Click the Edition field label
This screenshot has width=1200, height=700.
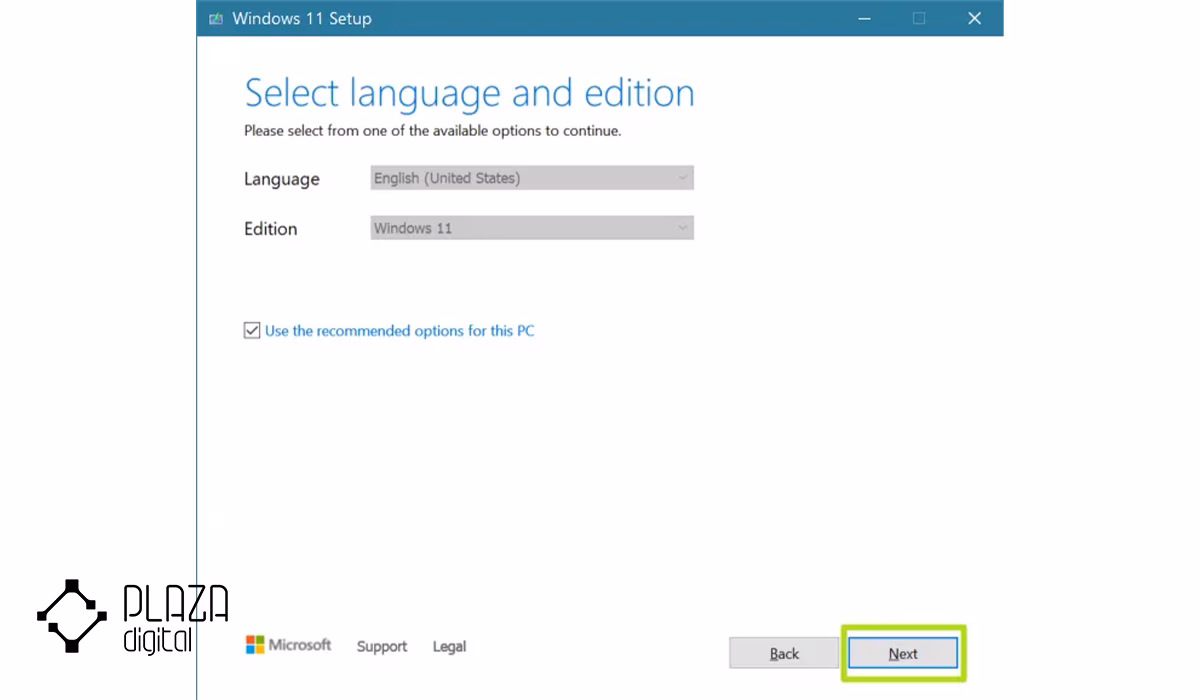[271, 228]
